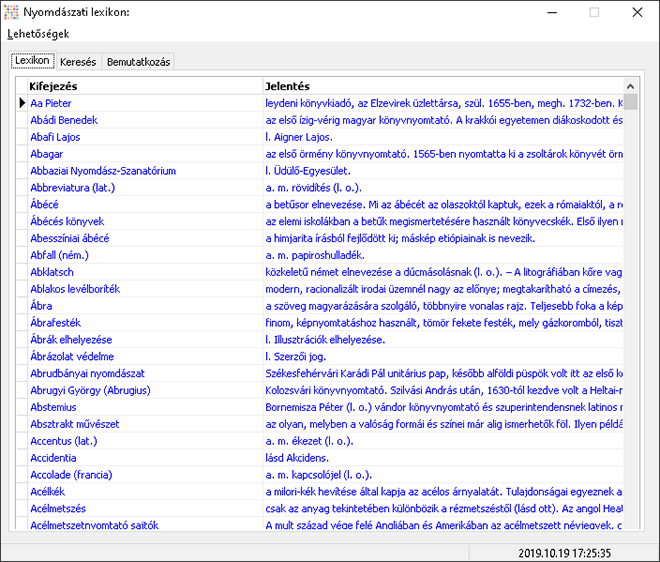Select the current-row arrow indicator for Aa Pieter
The image size is (660, 562).
coord(22,103)
